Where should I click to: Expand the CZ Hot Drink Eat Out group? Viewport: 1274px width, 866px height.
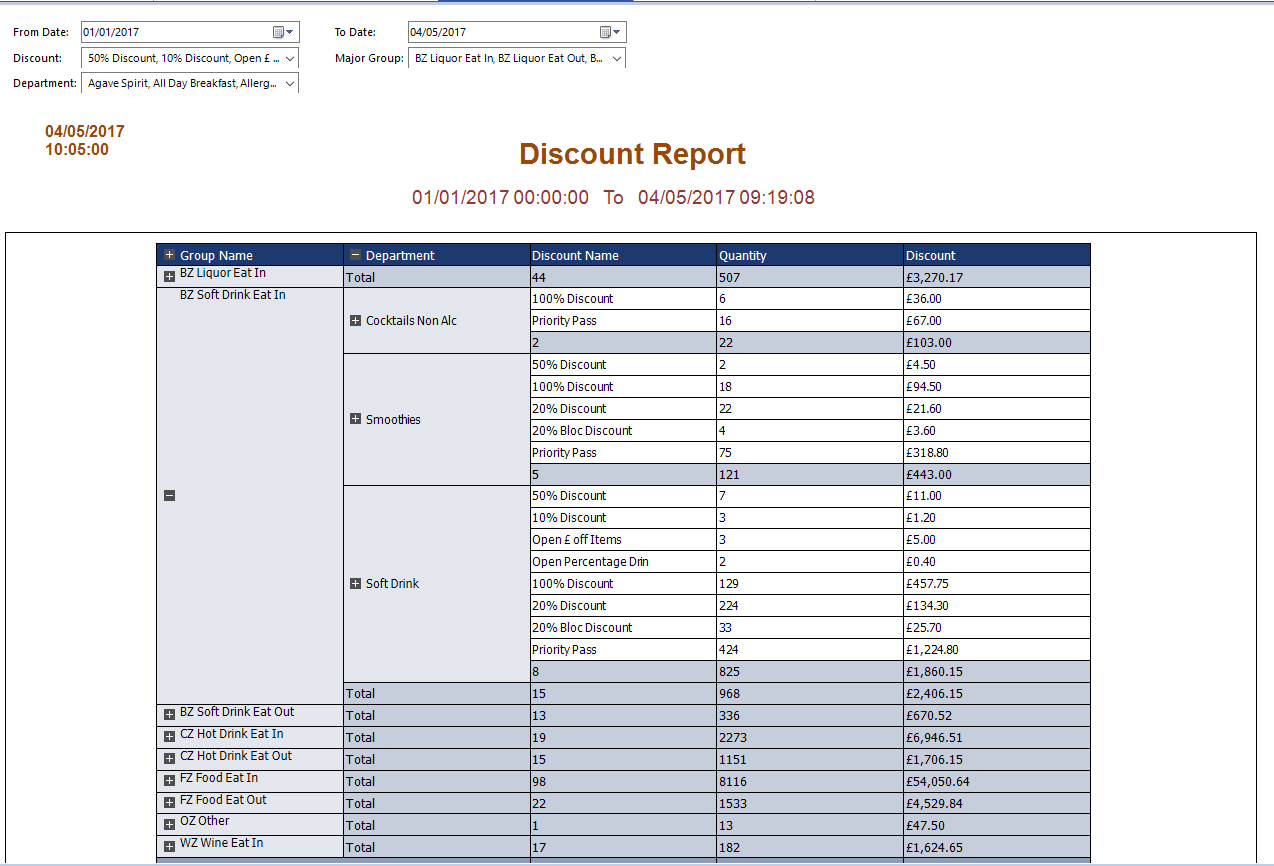[170, 759]
